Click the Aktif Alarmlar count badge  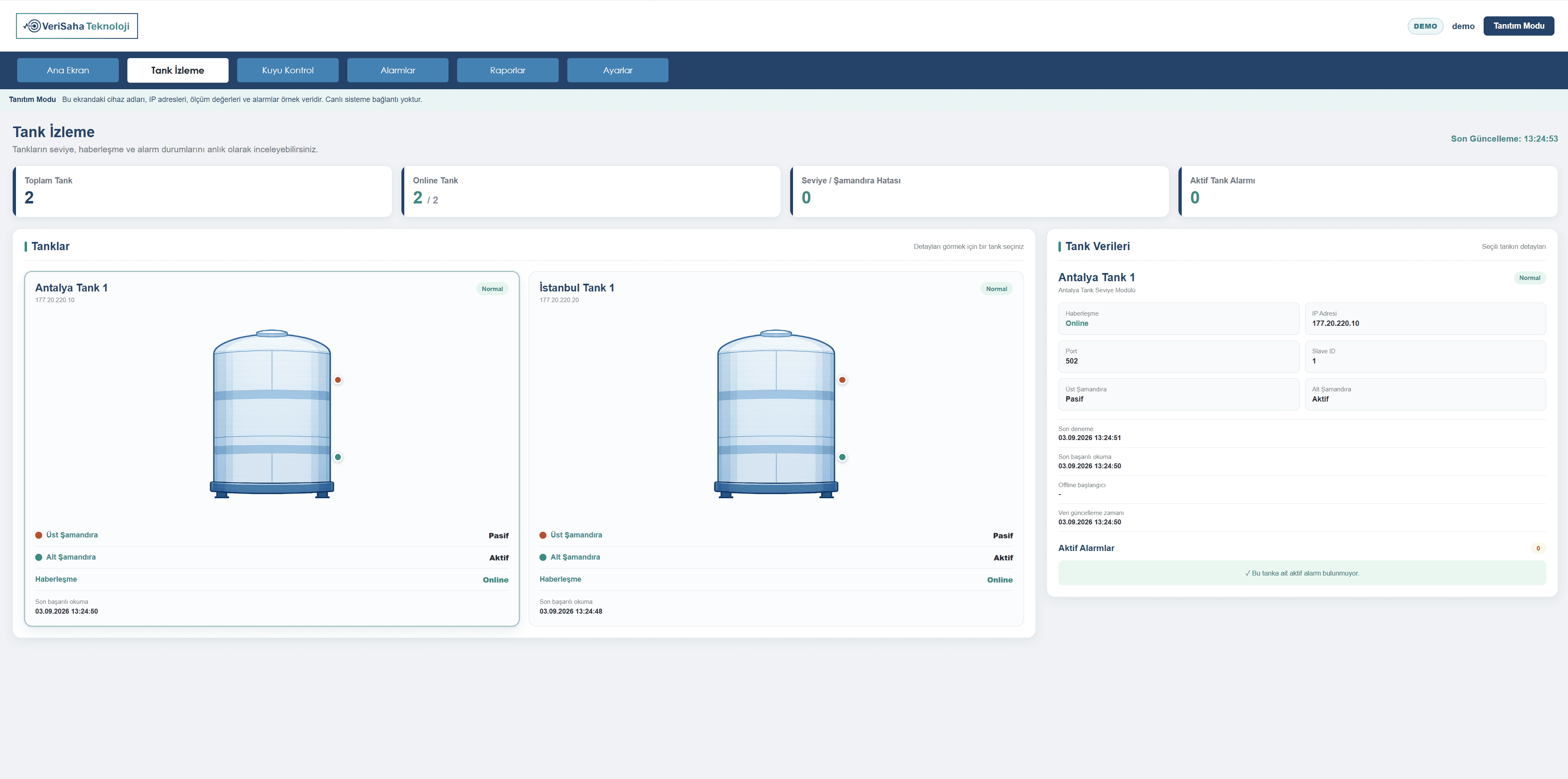tap(1538, 549)
